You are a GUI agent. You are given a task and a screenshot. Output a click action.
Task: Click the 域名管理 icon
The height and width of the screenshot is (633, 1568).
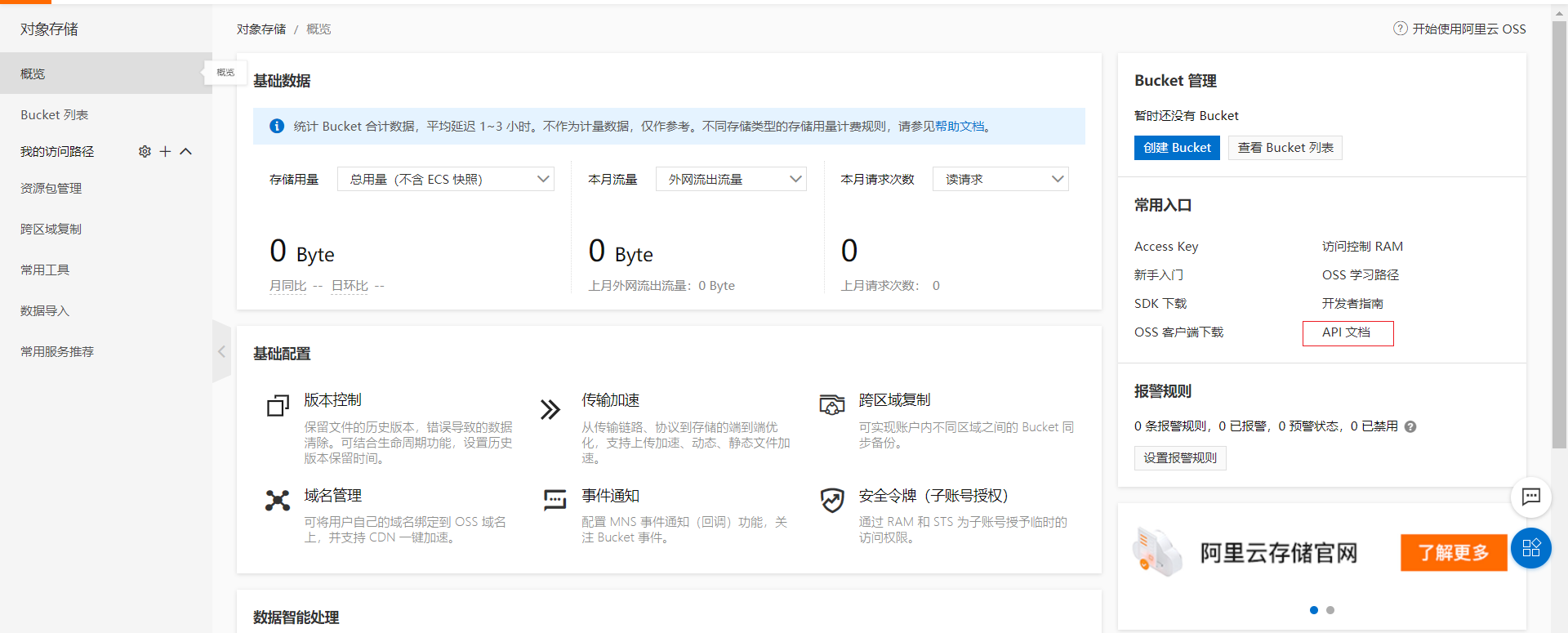coord(278,501)
